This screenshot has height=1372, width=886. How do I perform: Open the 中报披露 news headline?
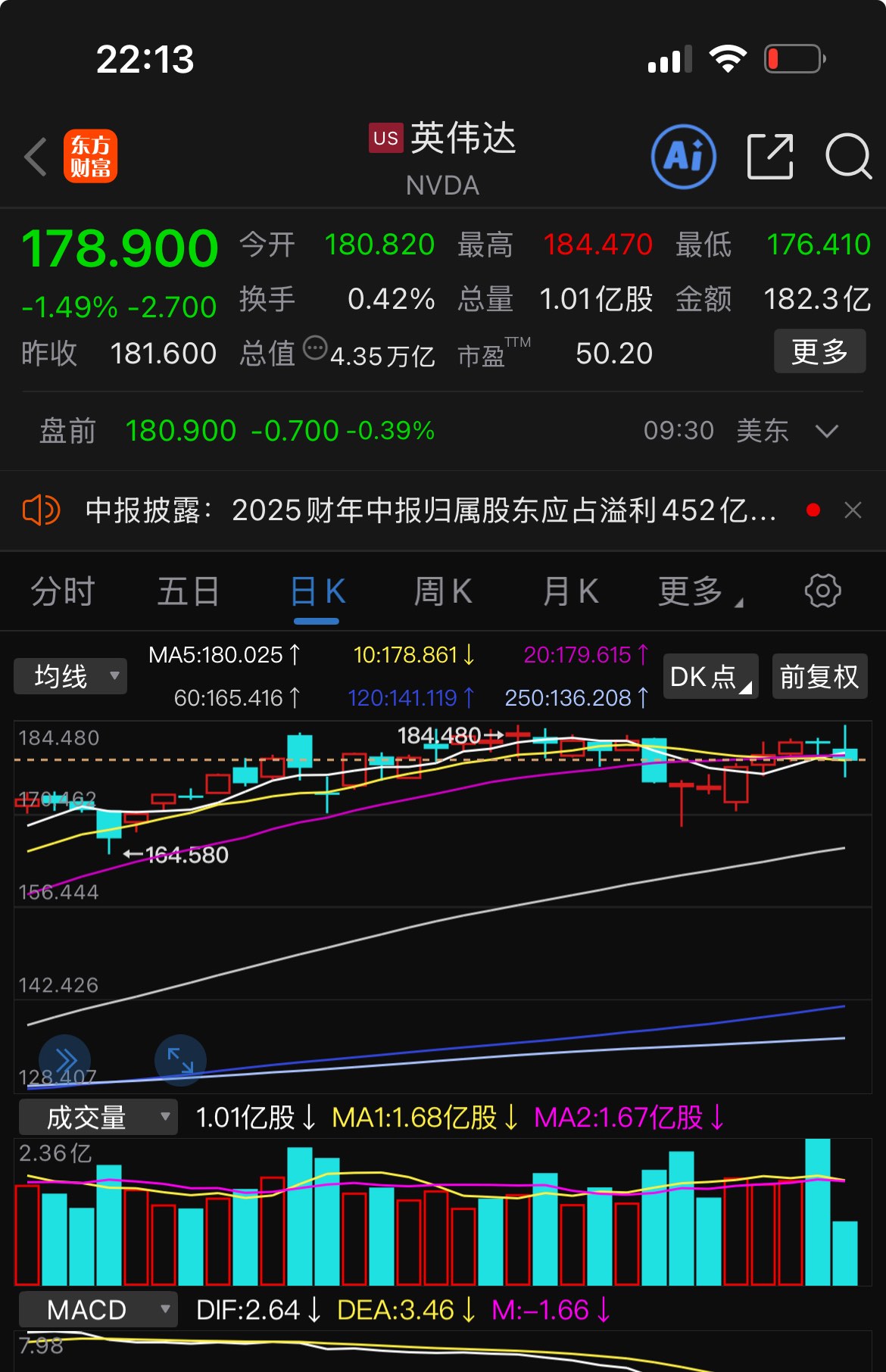(431, 510)
